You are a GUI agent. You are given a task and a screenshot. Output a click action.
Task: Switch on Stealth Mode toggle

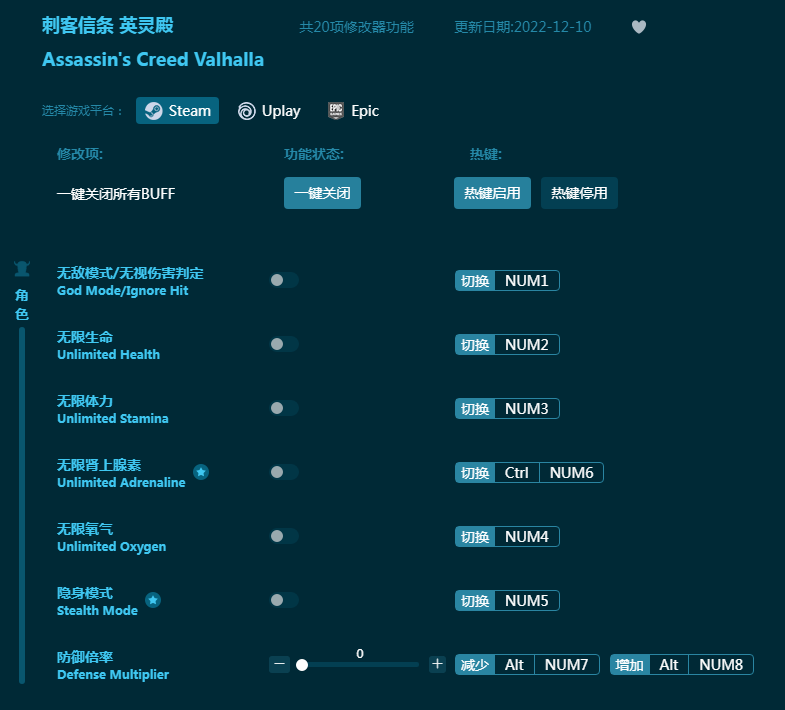(x=284, y=600)
